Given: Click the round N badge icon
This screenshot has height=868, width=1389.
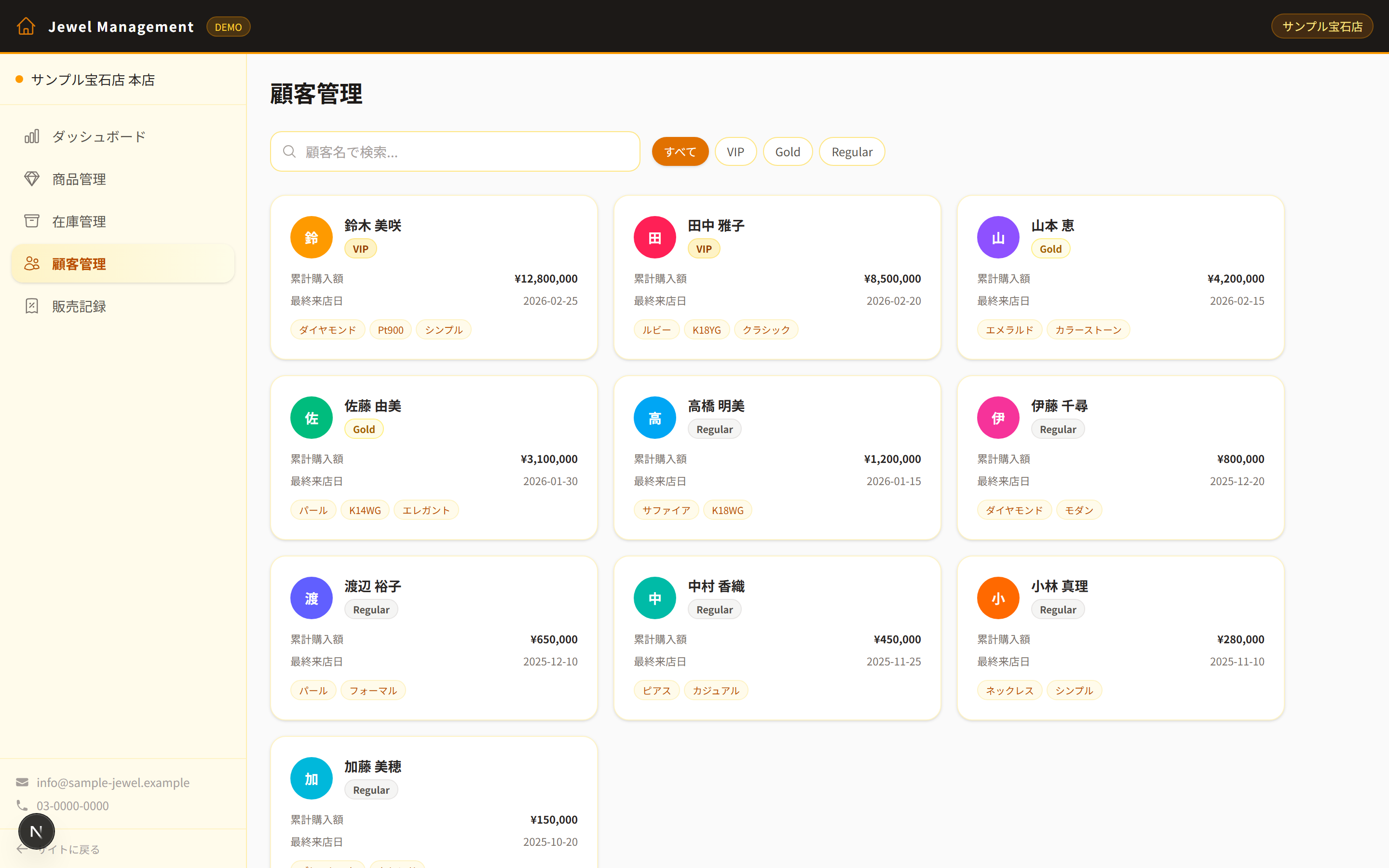Looking at the screenshot, I should coord(36,831).
